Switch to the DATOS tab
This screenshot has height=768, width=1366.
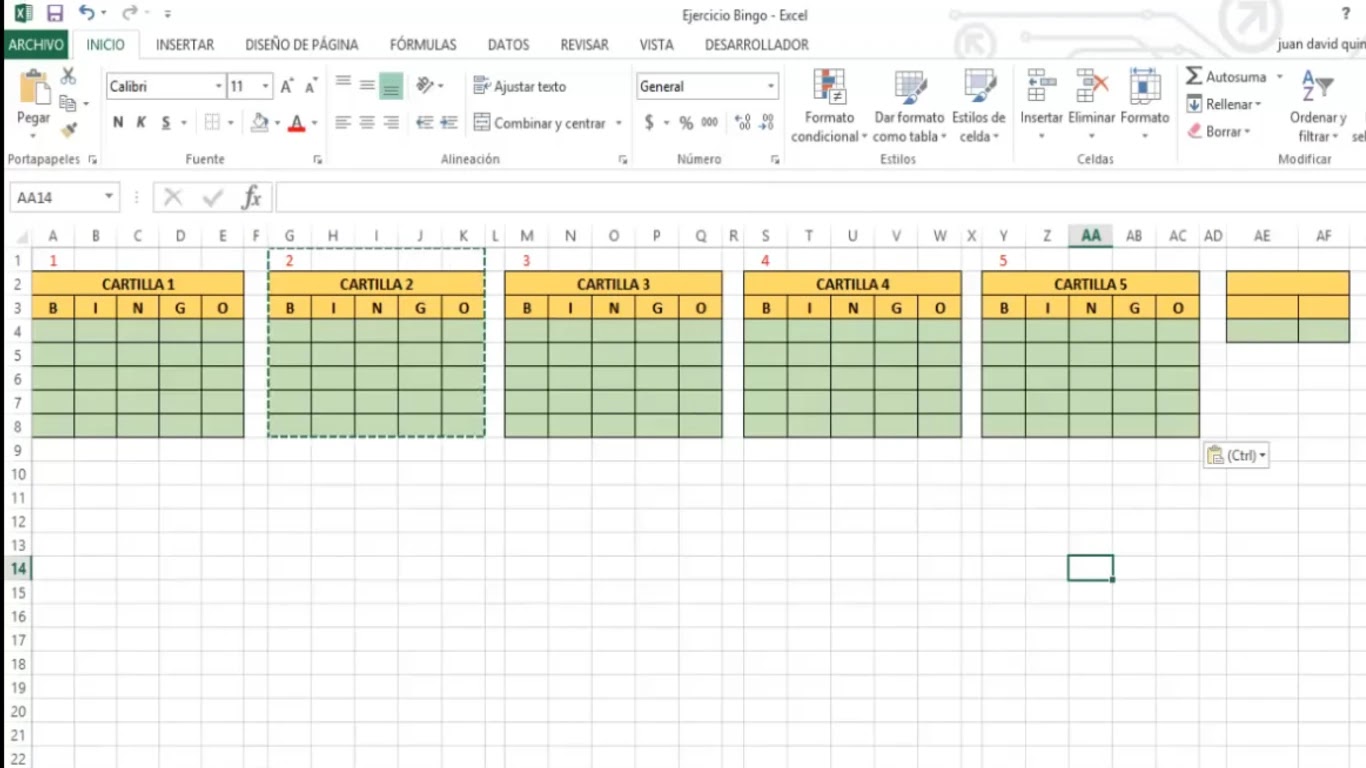coord(509,45)
